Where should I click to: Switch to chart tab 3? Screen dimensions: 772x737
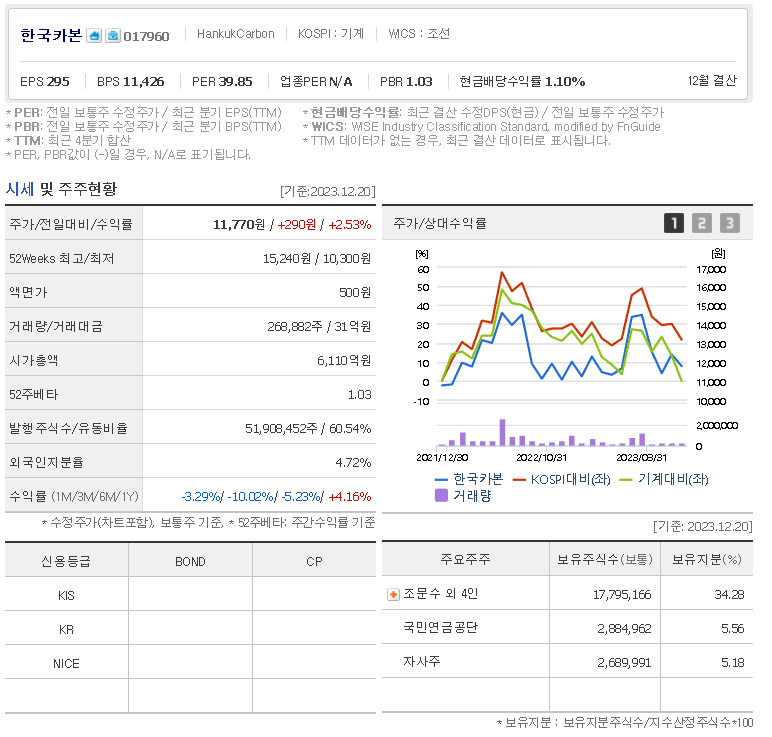pos(730,224)
